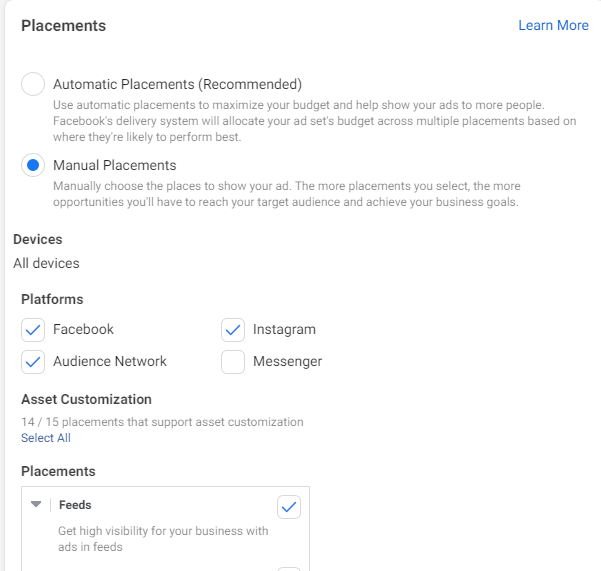The image size is (601, 571).
Task: Click the Automatic Placements (Recommended) label
Action: (x=177, y=85)
